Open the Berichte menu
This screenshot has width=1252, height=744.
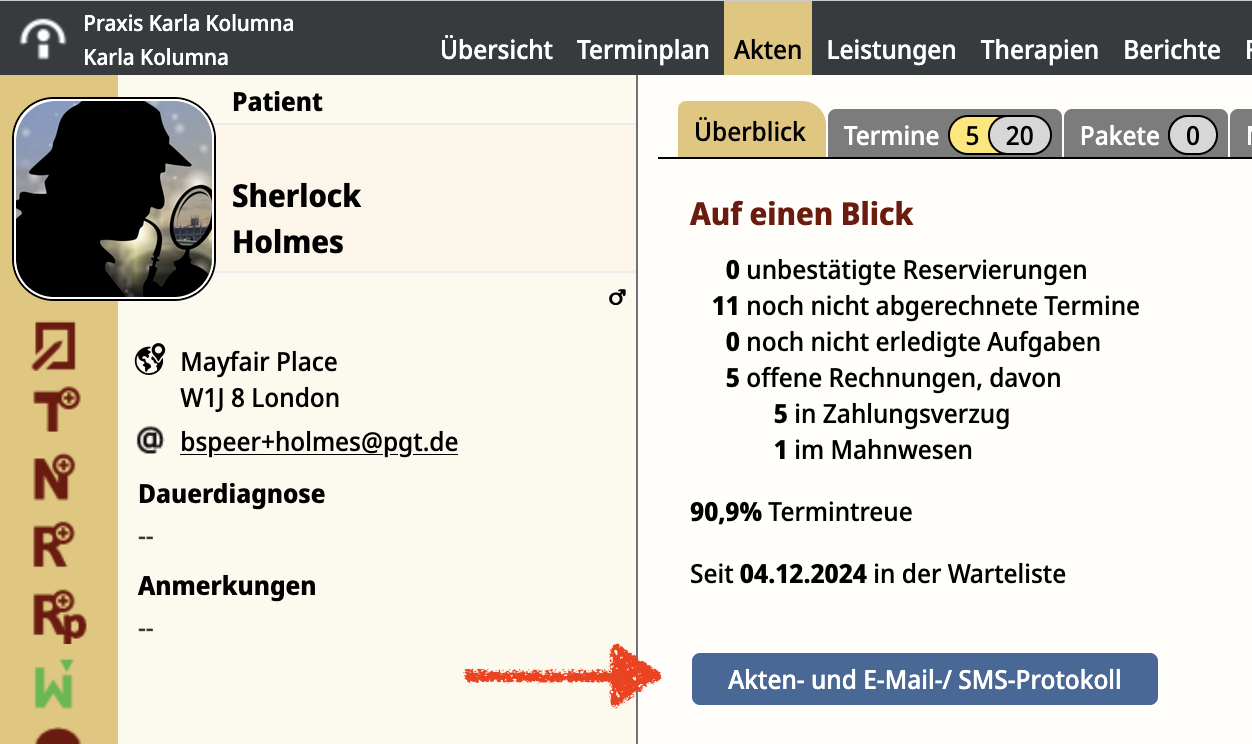pyautogui.click(x=1172, y=50)
